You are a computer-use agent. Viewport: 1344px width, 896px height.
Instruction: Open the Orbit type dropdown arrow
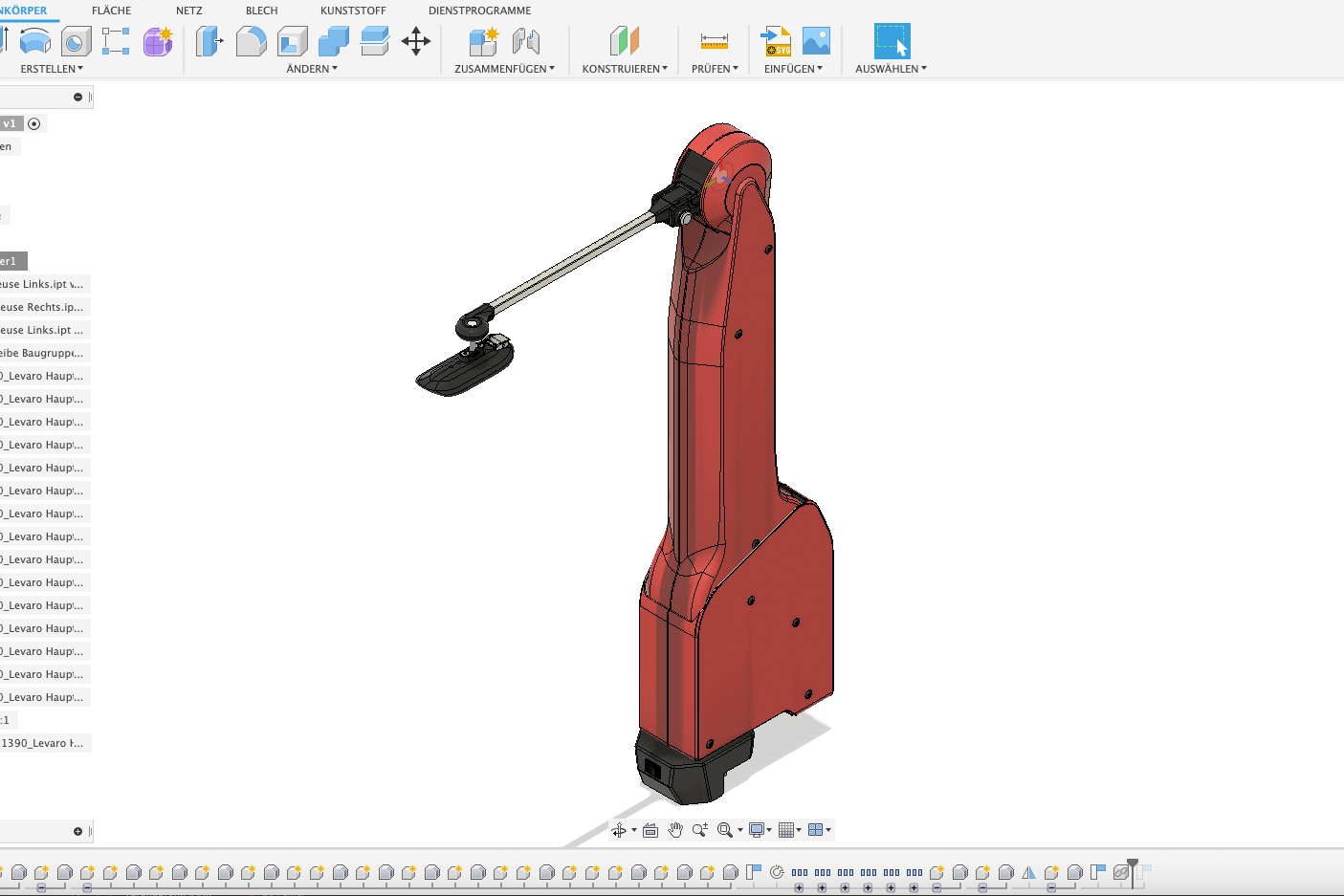(x=633, y=830)
